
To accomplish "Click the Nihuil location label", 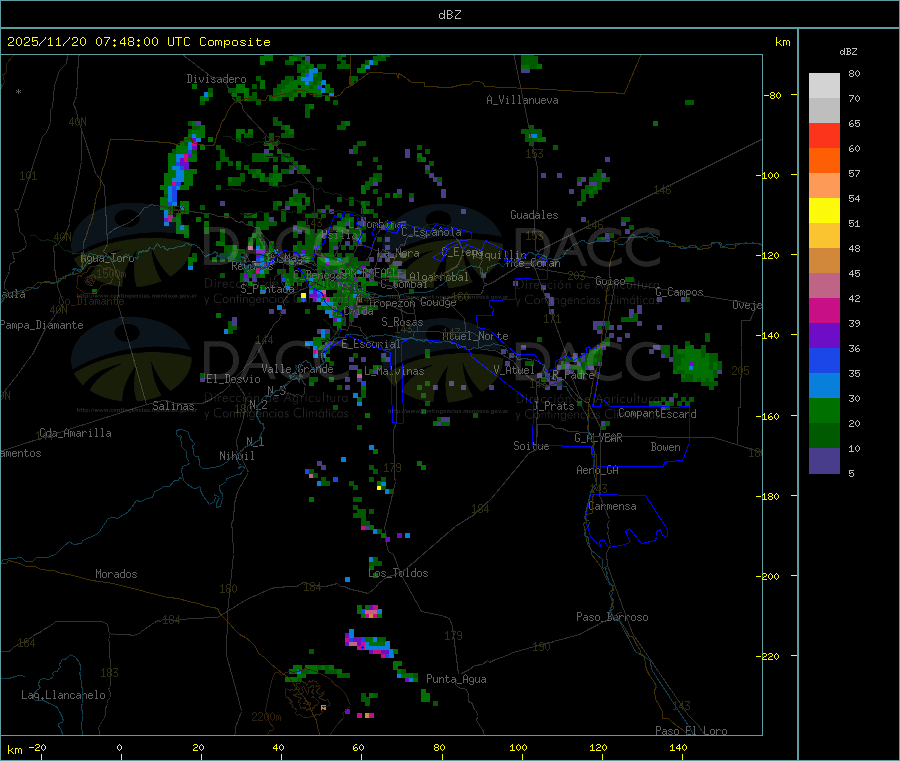I will point(237,456).
